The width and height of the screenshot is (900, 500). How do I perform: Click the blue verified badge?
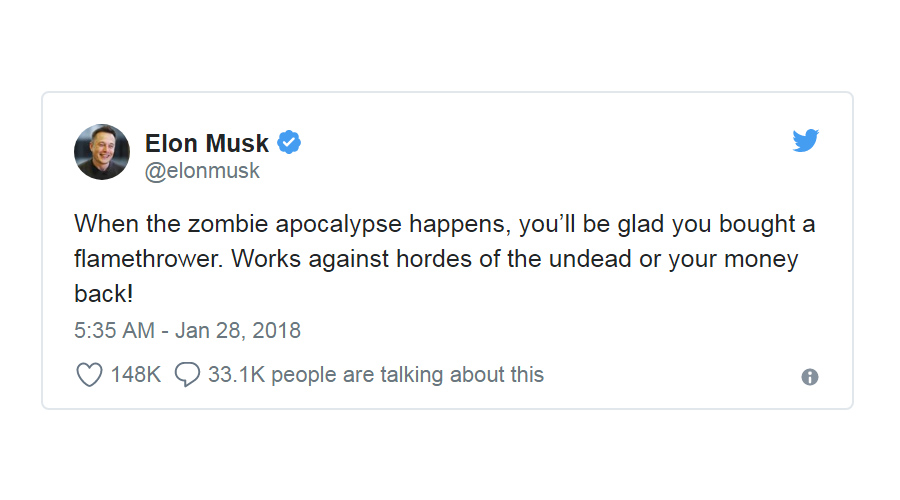coord(289,142)
